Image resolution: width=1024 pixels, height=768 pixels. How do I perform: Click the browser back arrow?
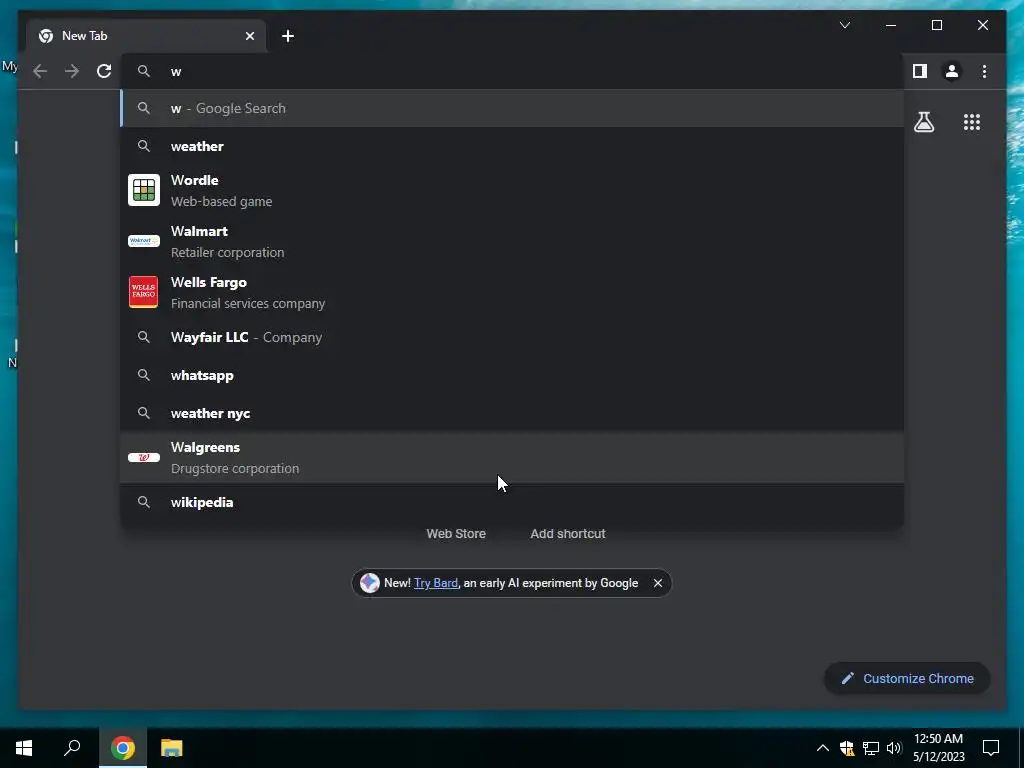tap(40, 71)
